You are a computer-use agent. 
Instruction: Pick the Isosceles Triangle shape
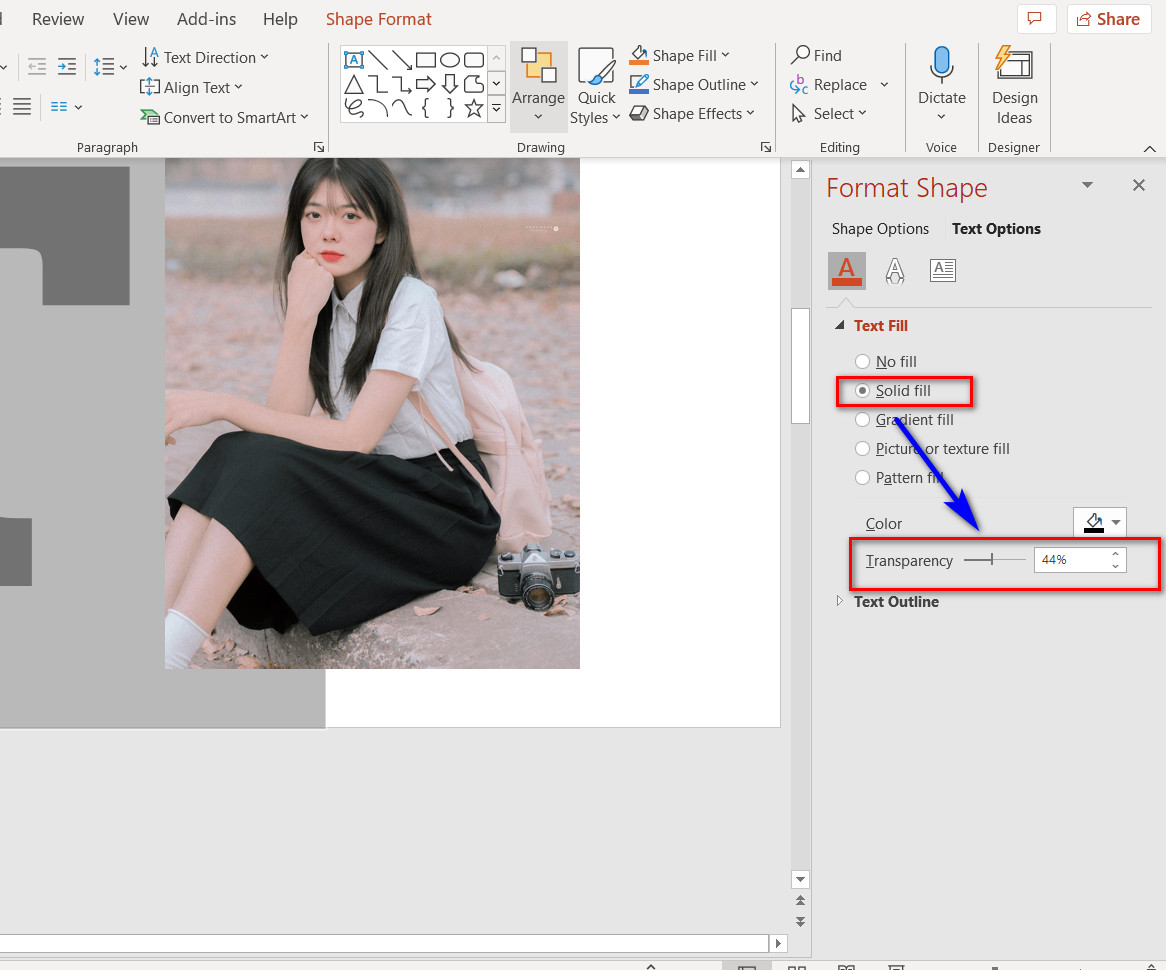click(354, 84)
